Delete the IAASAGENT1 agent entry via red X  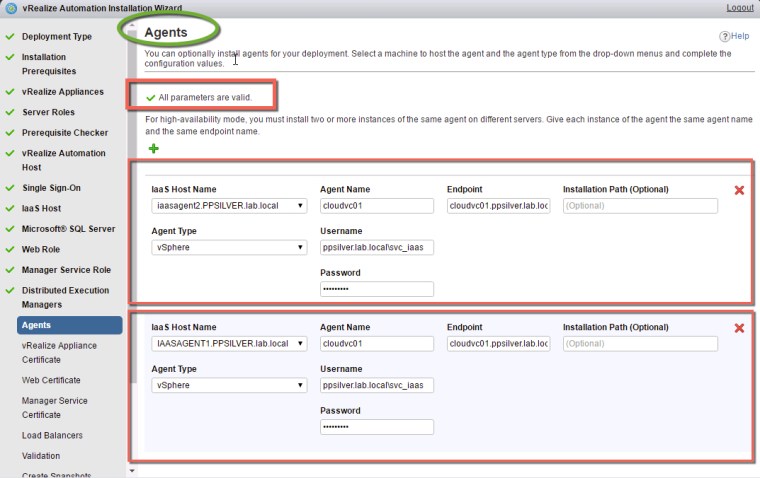click(x=739, y=328)
